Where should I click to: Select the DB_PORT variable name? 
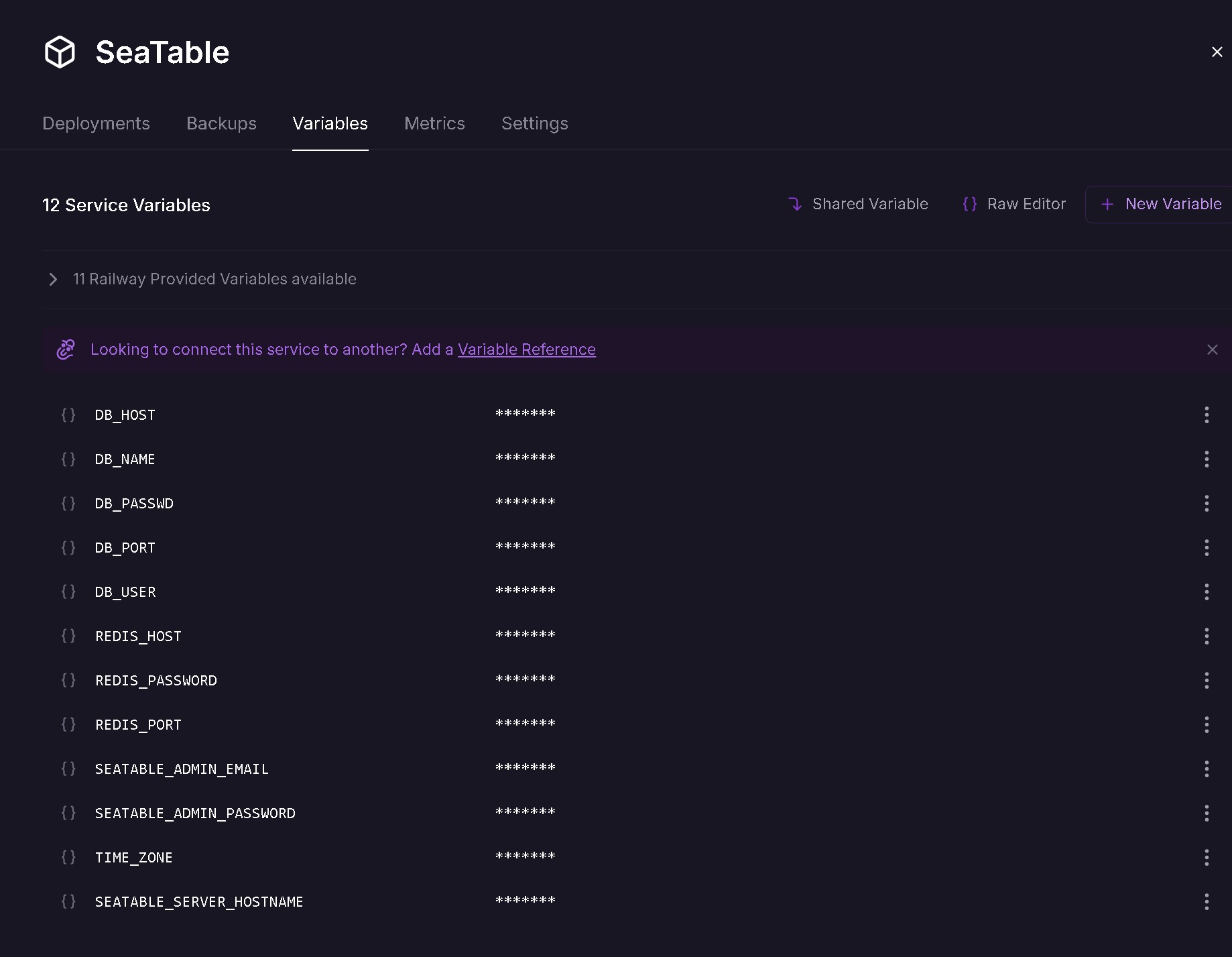[x=125, y=548]
